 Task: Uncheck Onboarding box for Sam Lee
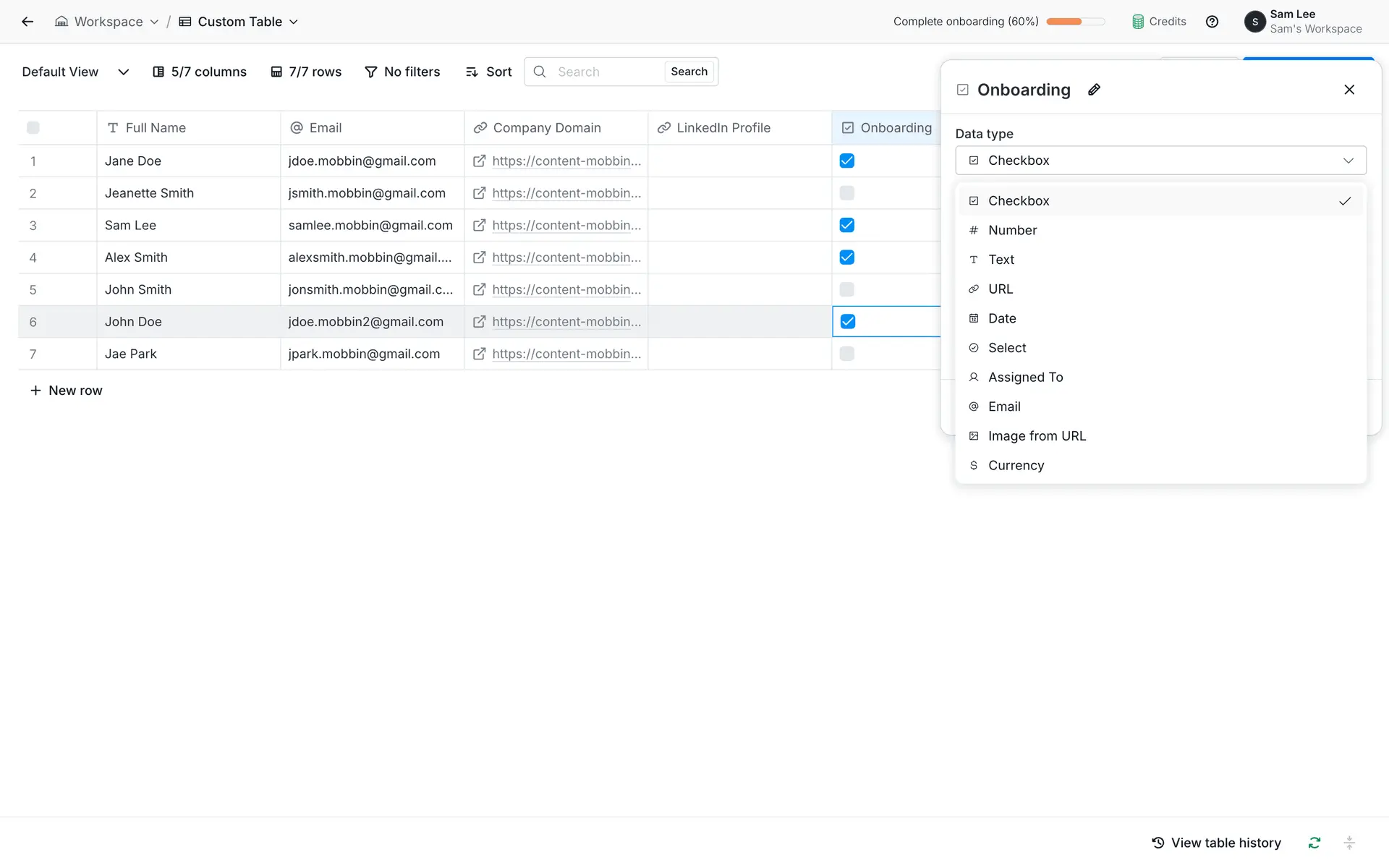pos(846,225)
